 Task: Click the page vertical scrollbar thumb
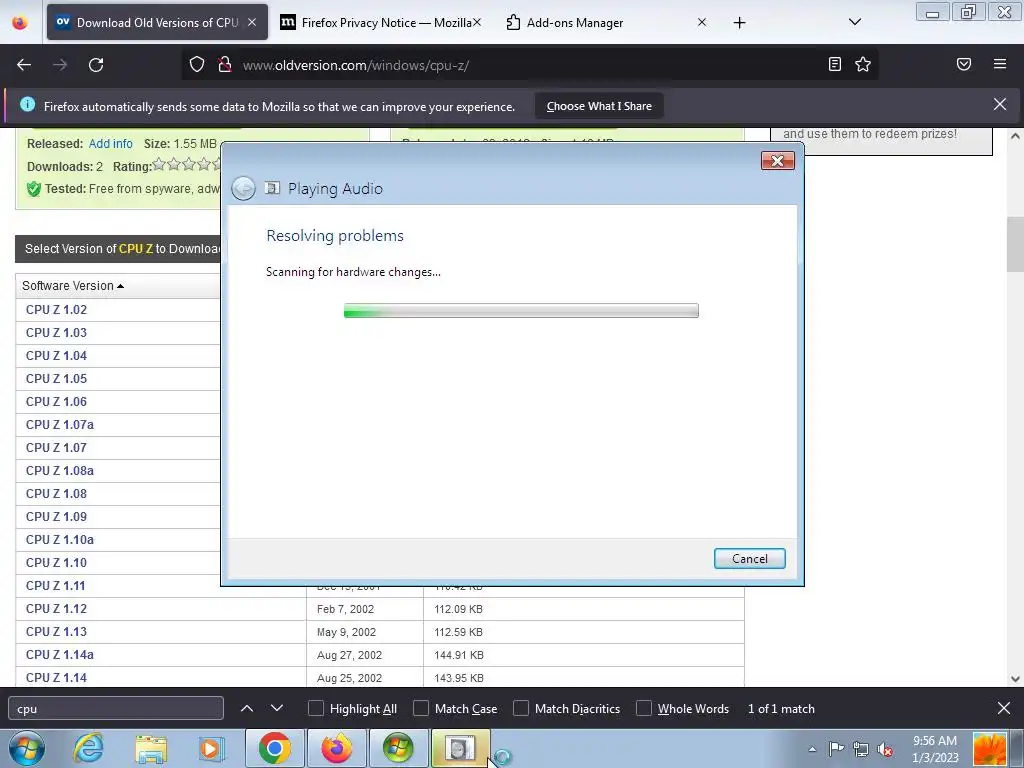click(1015, 244)
